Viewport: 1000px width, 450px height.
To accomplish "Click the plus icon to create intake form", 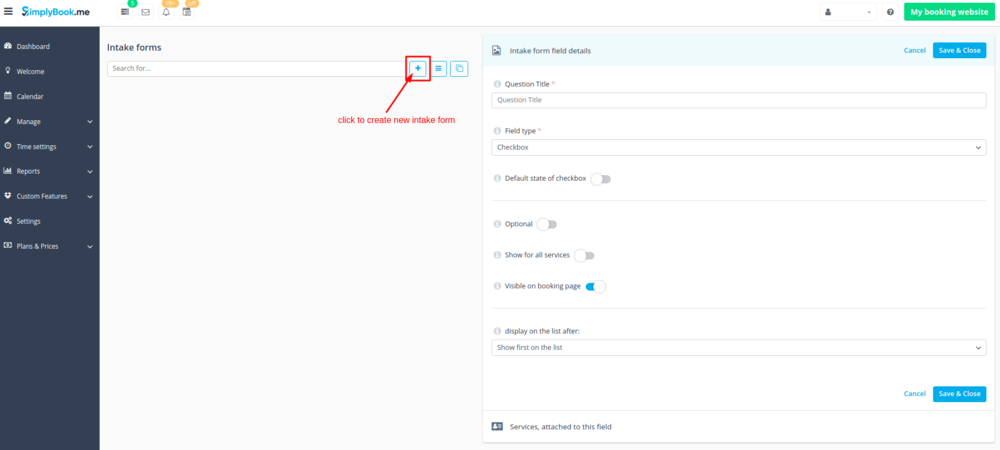I will tap(418, 69).
